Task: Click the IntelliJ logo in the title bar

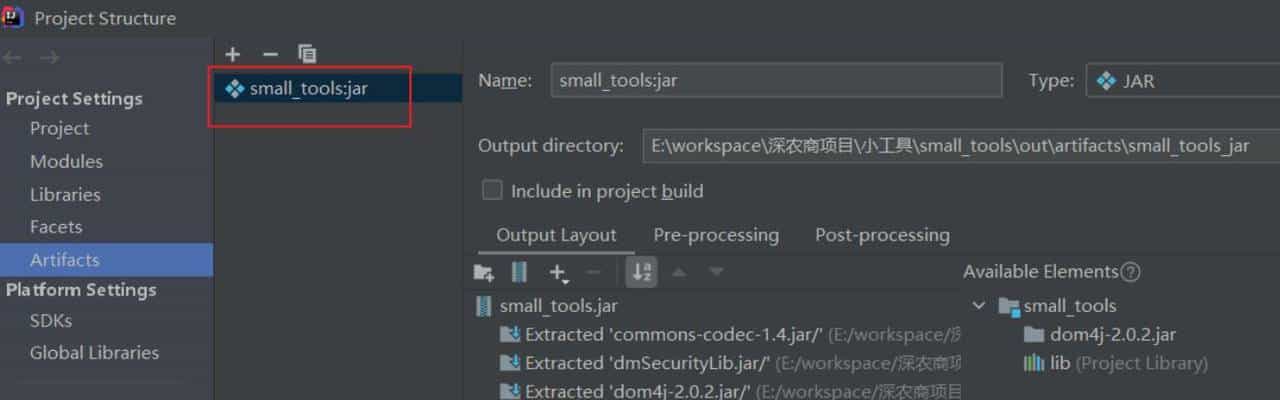Action: tap(13, 17)
